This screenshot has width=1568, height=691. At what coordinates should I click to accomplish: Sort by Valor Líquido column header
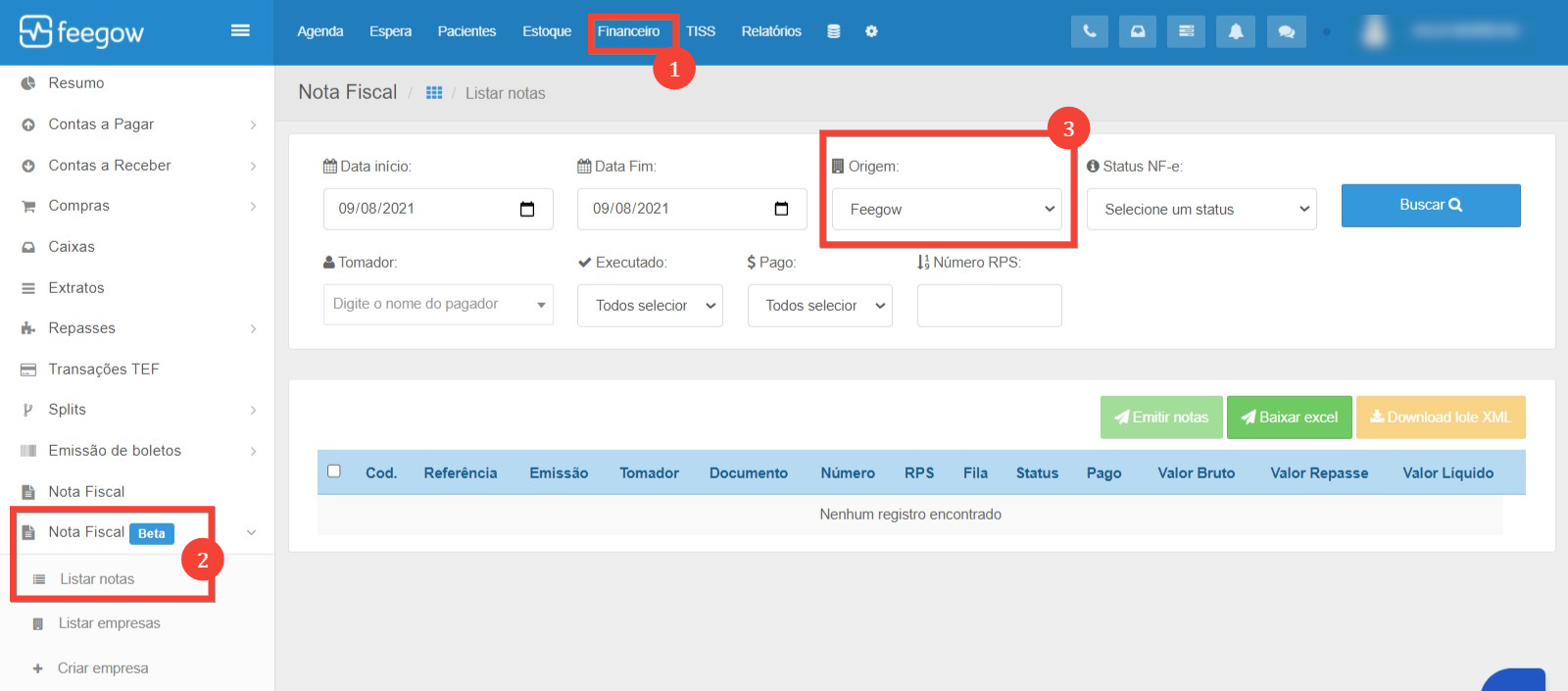1448,472
